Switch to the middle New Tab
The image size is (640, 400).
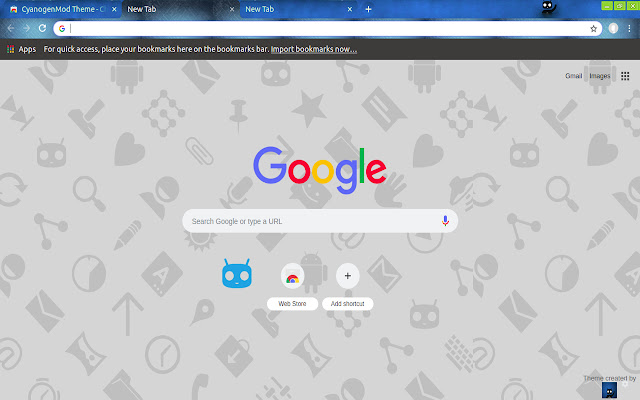180,9
